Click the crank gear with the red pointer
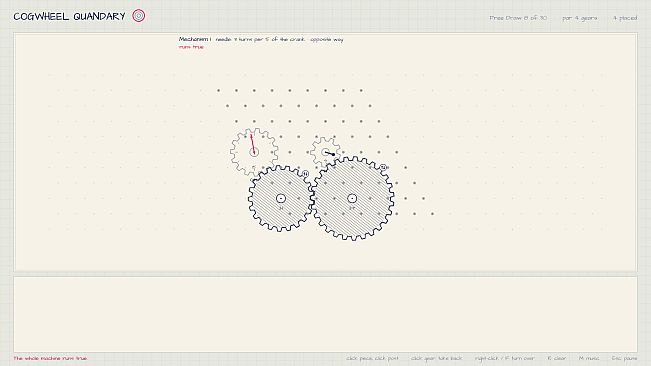Image resolution: width=651 pixels, height=366 pixels. (x=254, y=152)
